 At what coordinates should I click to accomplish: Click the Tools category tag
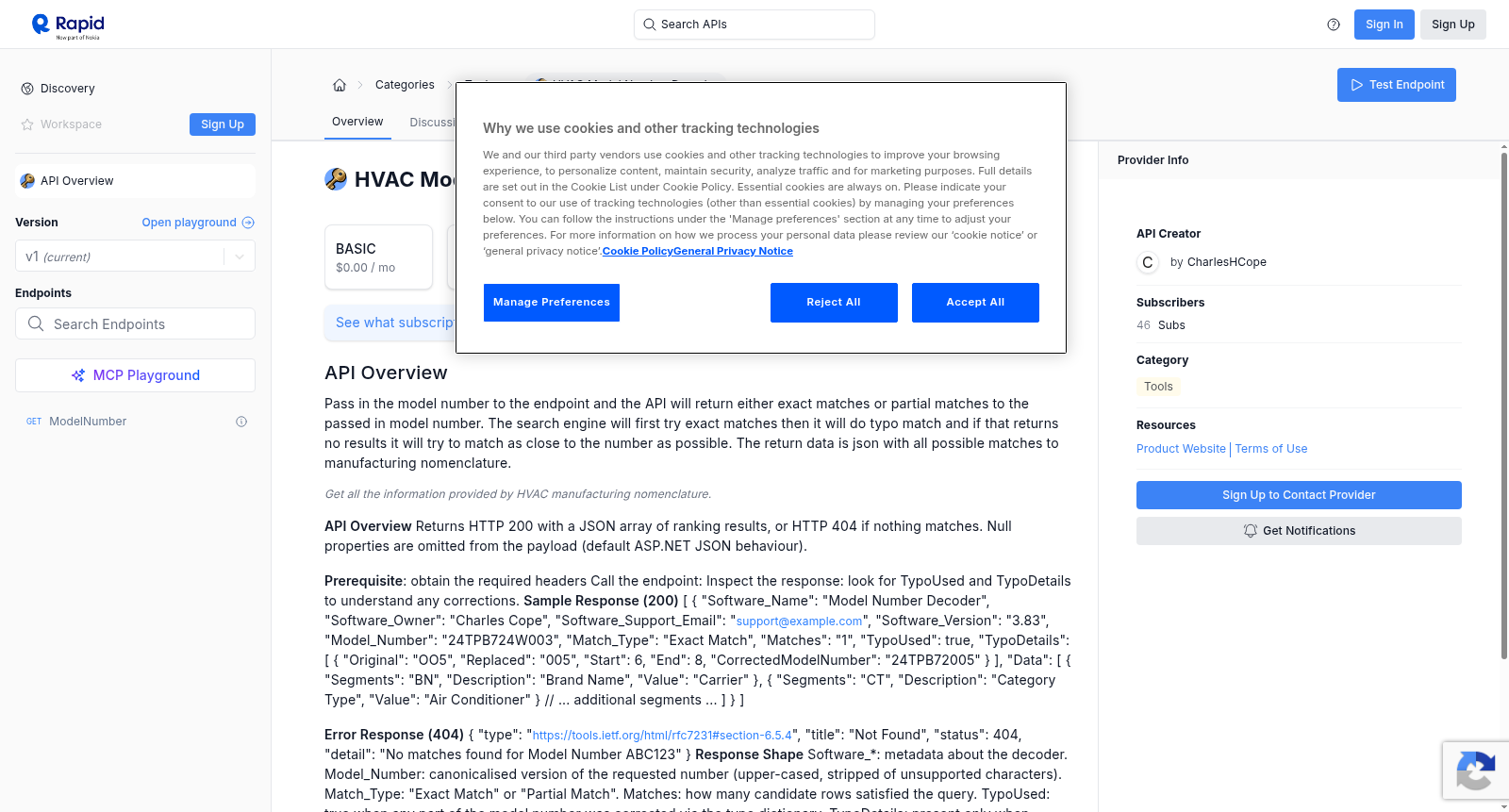coord(1158,387)
